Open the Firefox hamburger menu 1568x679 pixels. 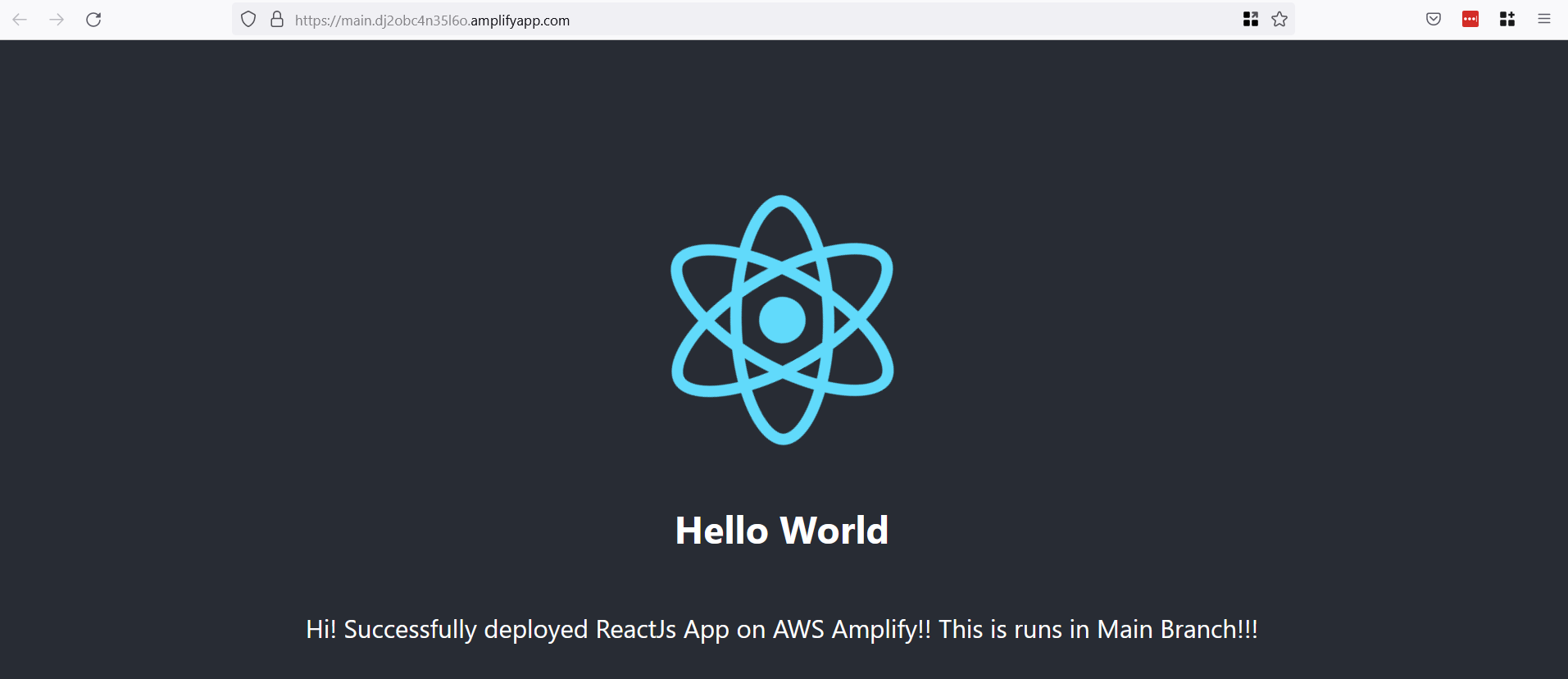pyautogui.click(x=1544, y=20)
